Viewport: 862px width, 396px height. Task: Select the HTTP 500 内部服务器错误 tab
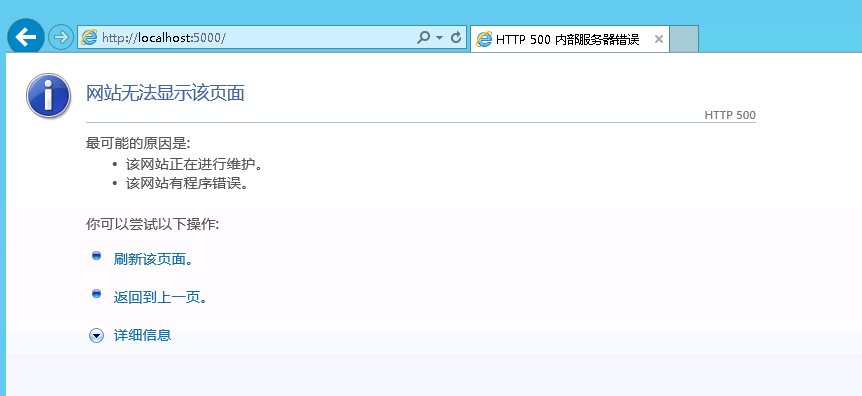pyautogui.click(x=570, y=39)
